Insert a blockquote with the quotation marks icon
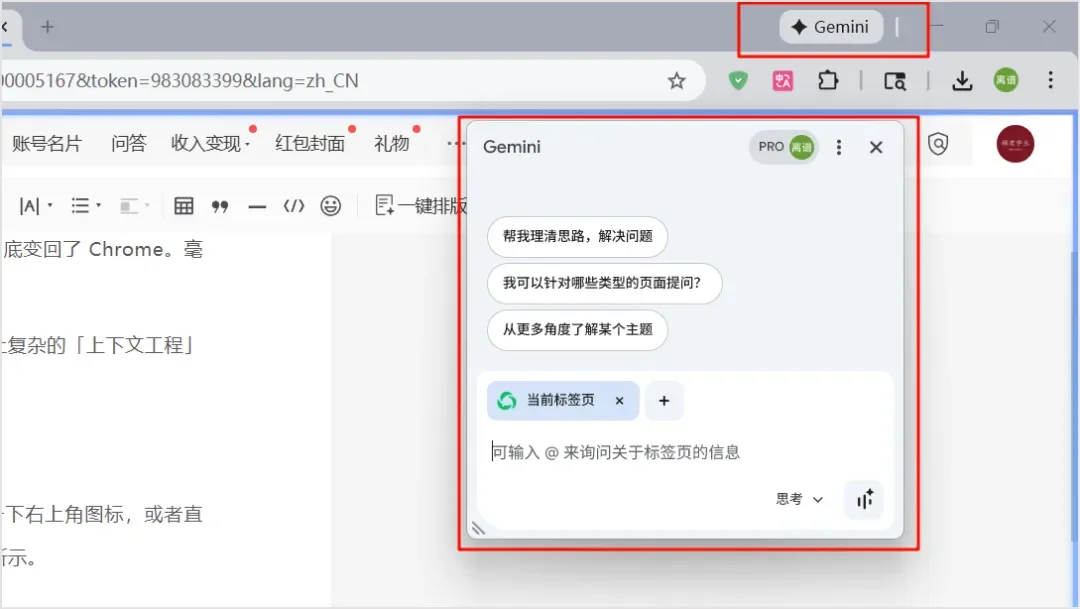The width and height of the screenshot is (1080, 609). [220, 205]
